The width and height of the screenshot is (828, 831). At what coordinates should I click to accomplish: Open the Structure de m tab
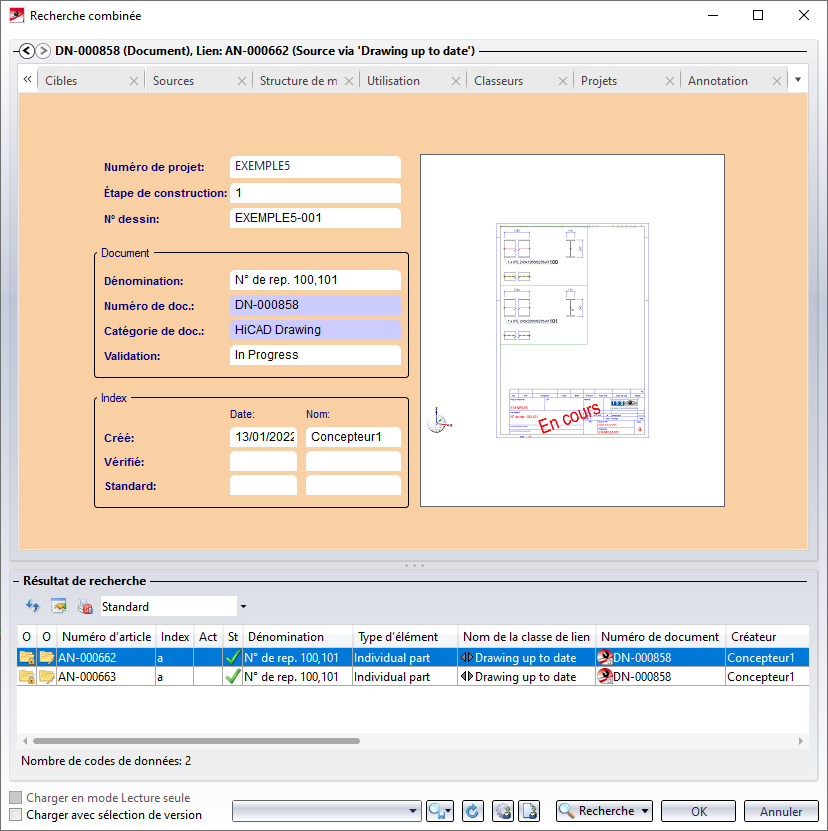point(298,81)
